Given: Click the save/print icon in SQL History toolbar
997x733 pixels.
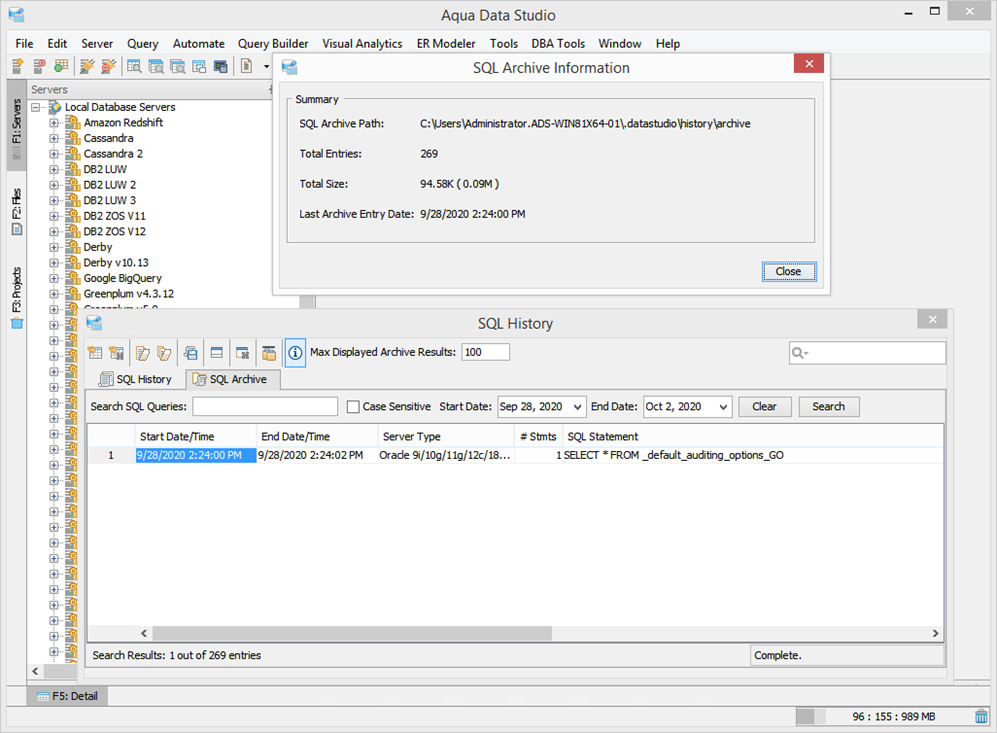Looking at the screenshot, I should 191,352.
